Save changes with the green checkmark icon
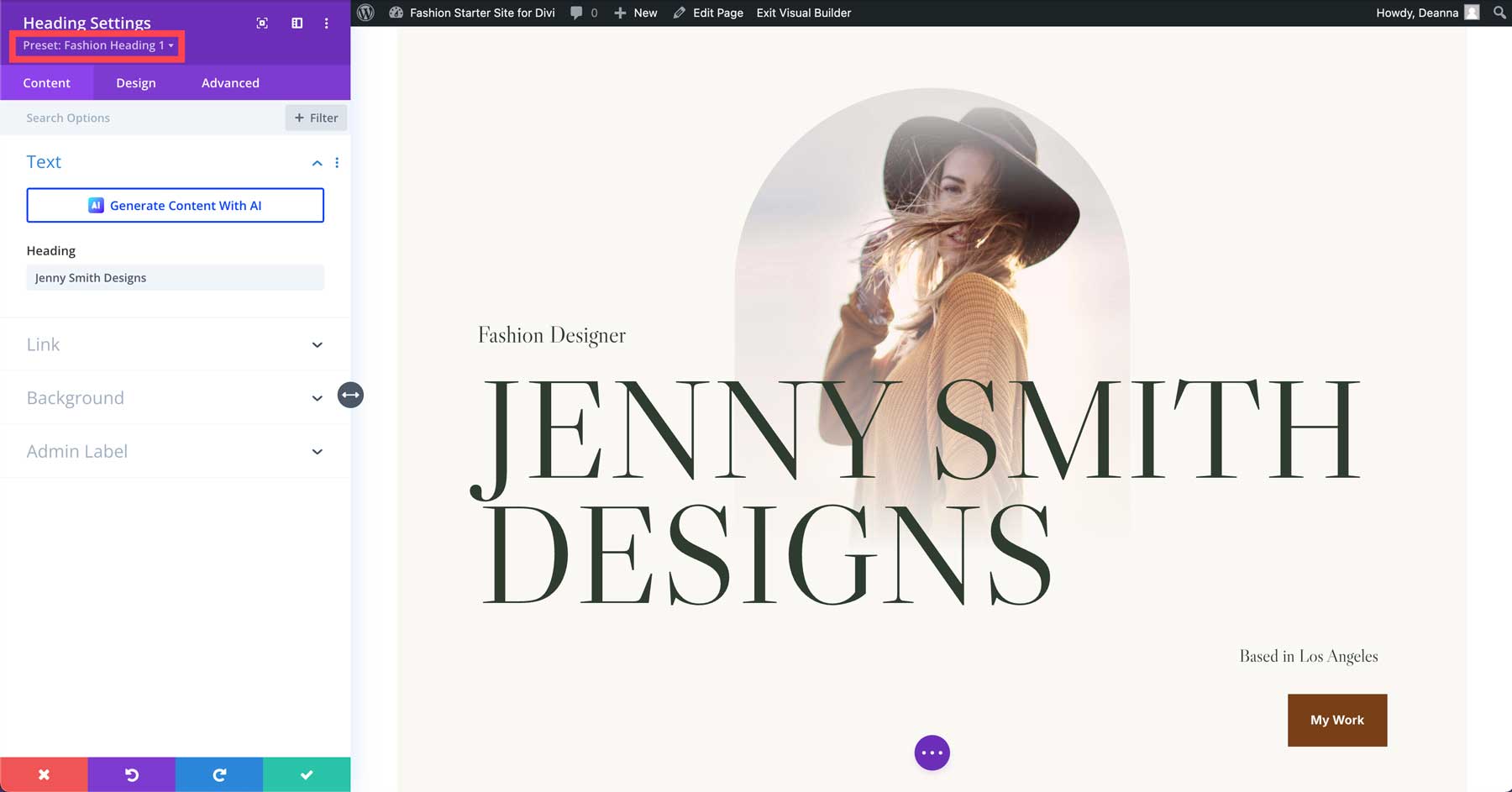This screenshot has height=792, width=1512. coord(307,774)
